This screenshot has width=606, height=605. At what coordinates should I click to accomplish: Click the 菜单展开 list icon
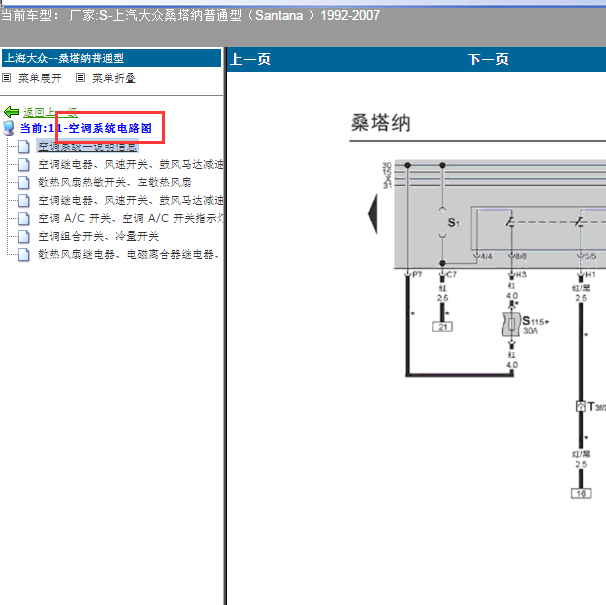[x=7, y=78]
